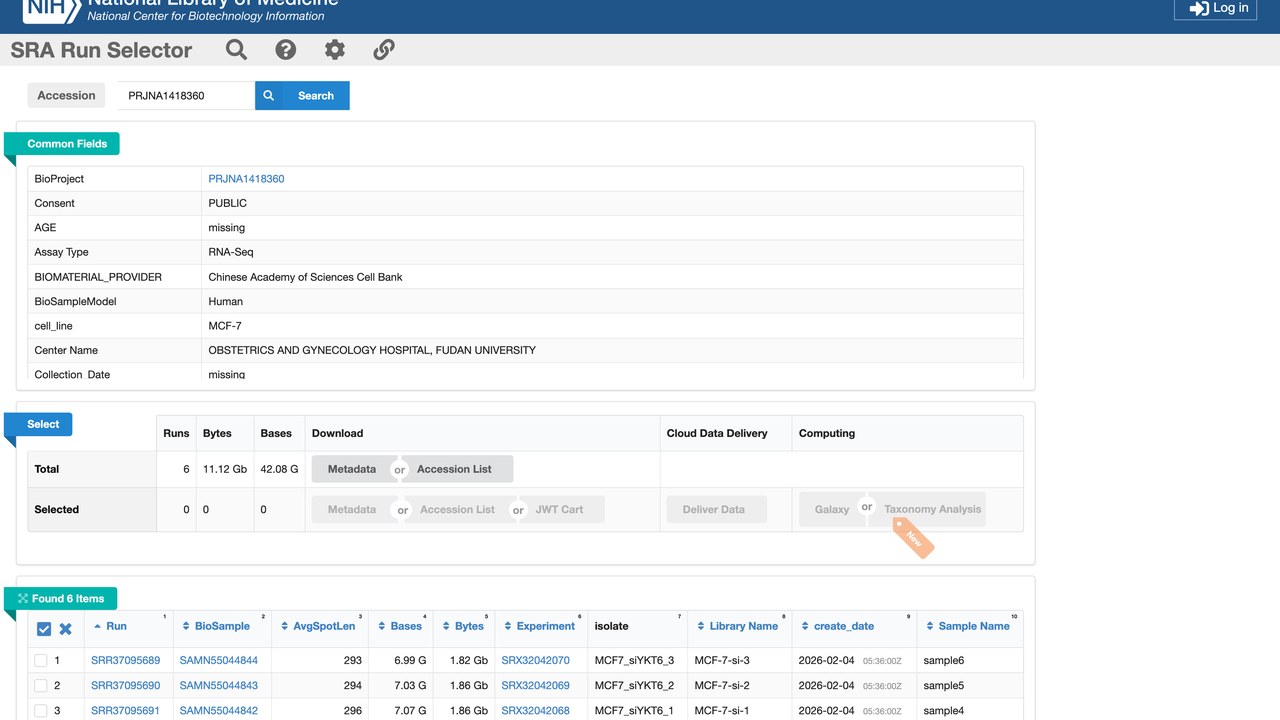Sort by create_date column
Image resolution: width=1280 pixels, height=720 pixels.
click(x=844, y=626)
